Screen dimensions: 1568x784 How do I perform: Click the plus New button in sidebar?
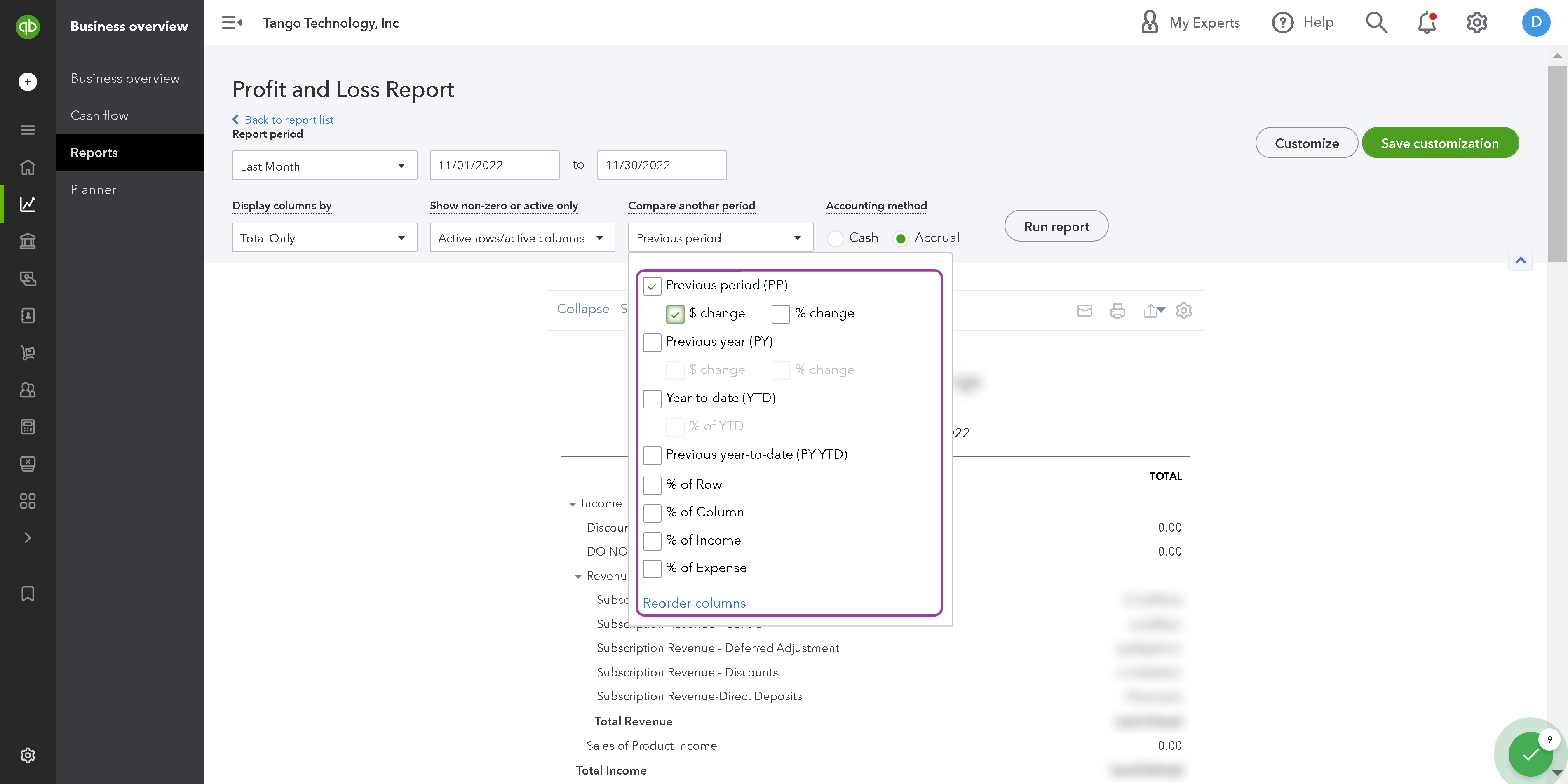click(x=27, y=82)
